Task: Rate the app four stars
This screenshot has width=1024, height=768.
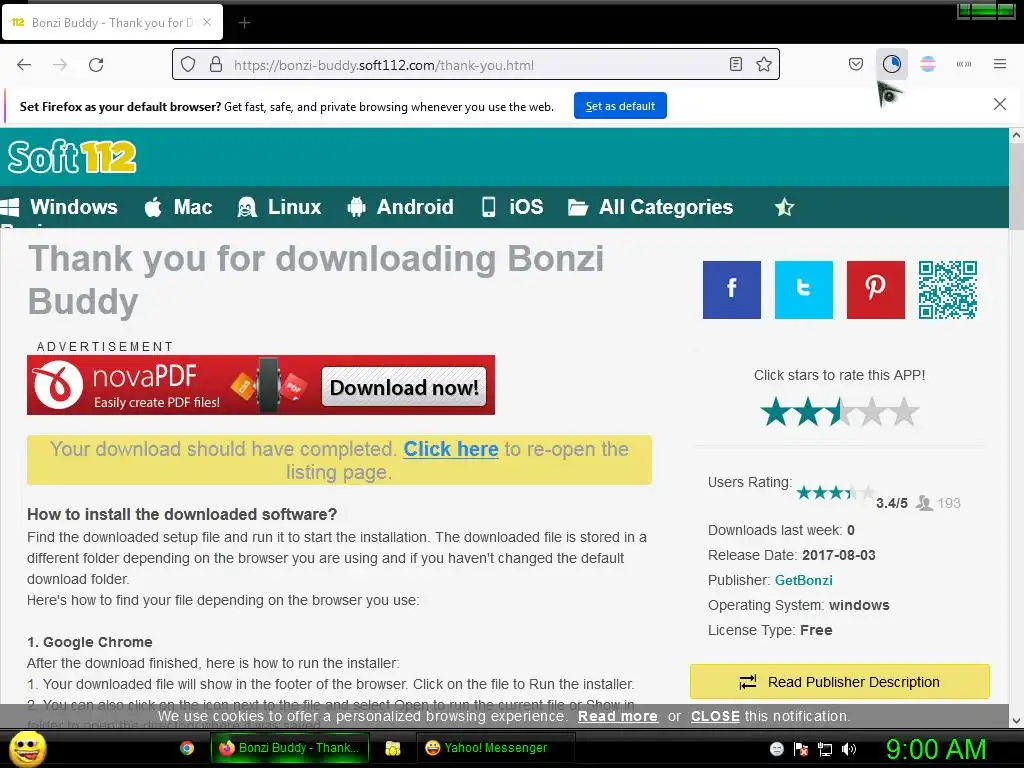Action: tap(872, 412)
